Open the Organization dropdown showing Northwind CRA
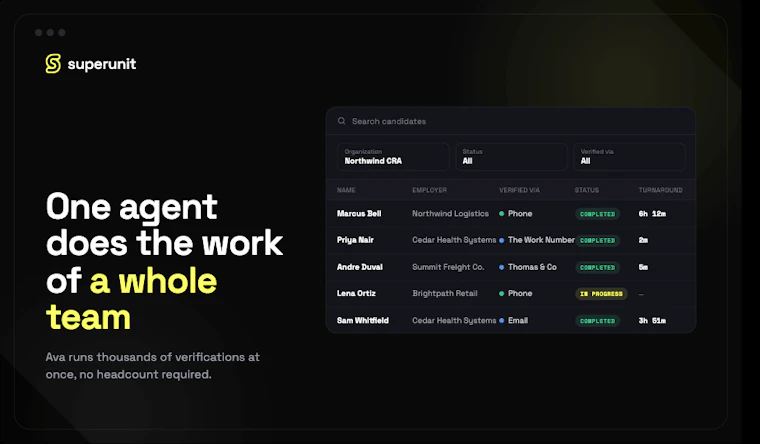 (393, 157)
